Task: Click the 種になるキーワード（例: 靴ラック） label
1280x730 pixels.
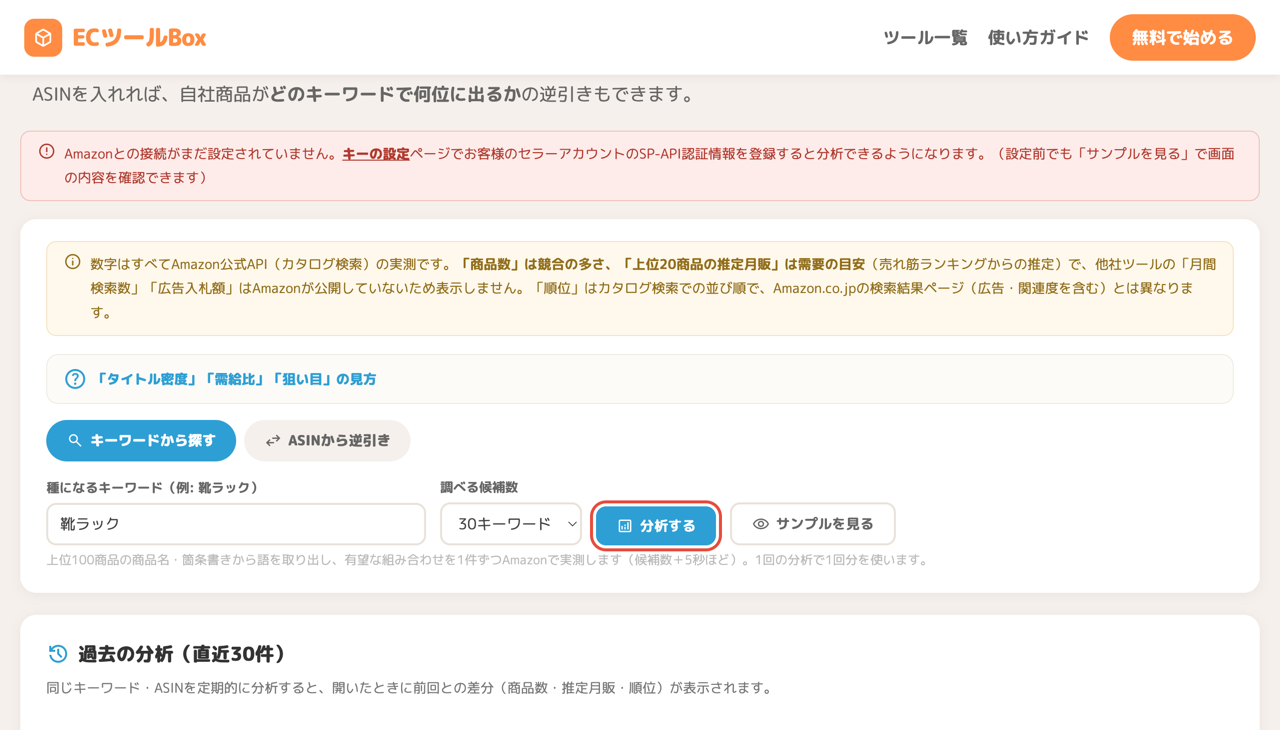Action: coord(152,487)
